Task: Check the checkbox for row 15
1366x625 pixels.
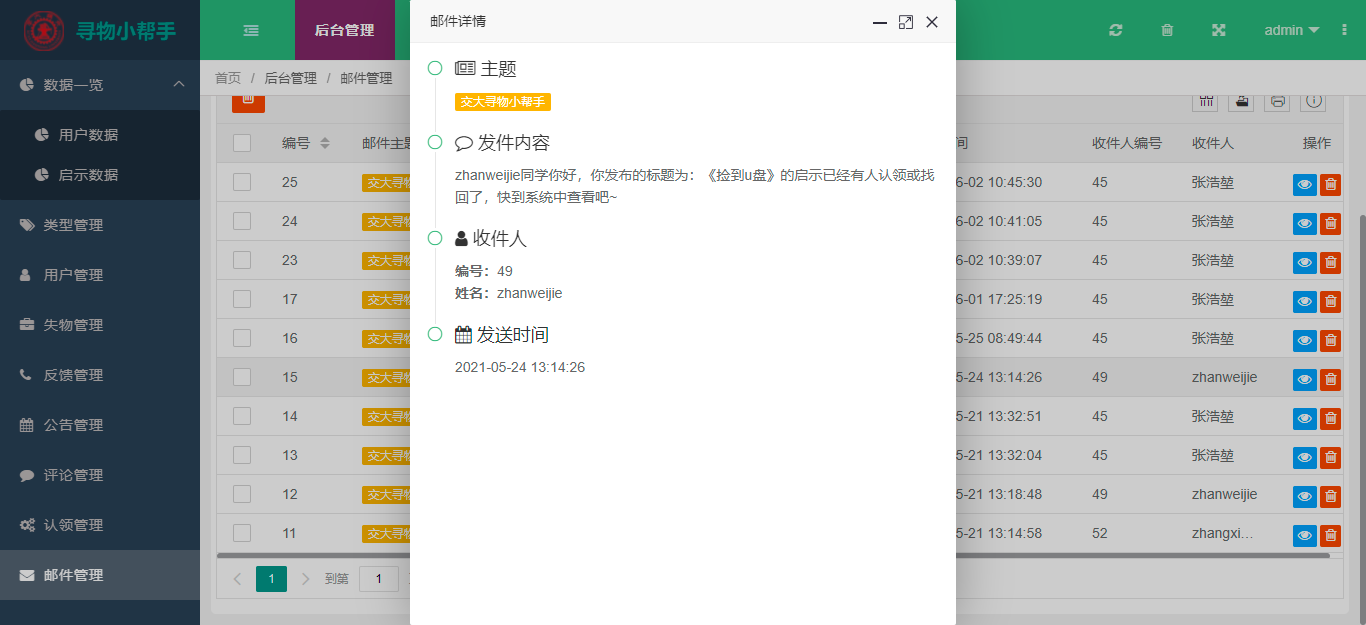Action: [242, 377]
